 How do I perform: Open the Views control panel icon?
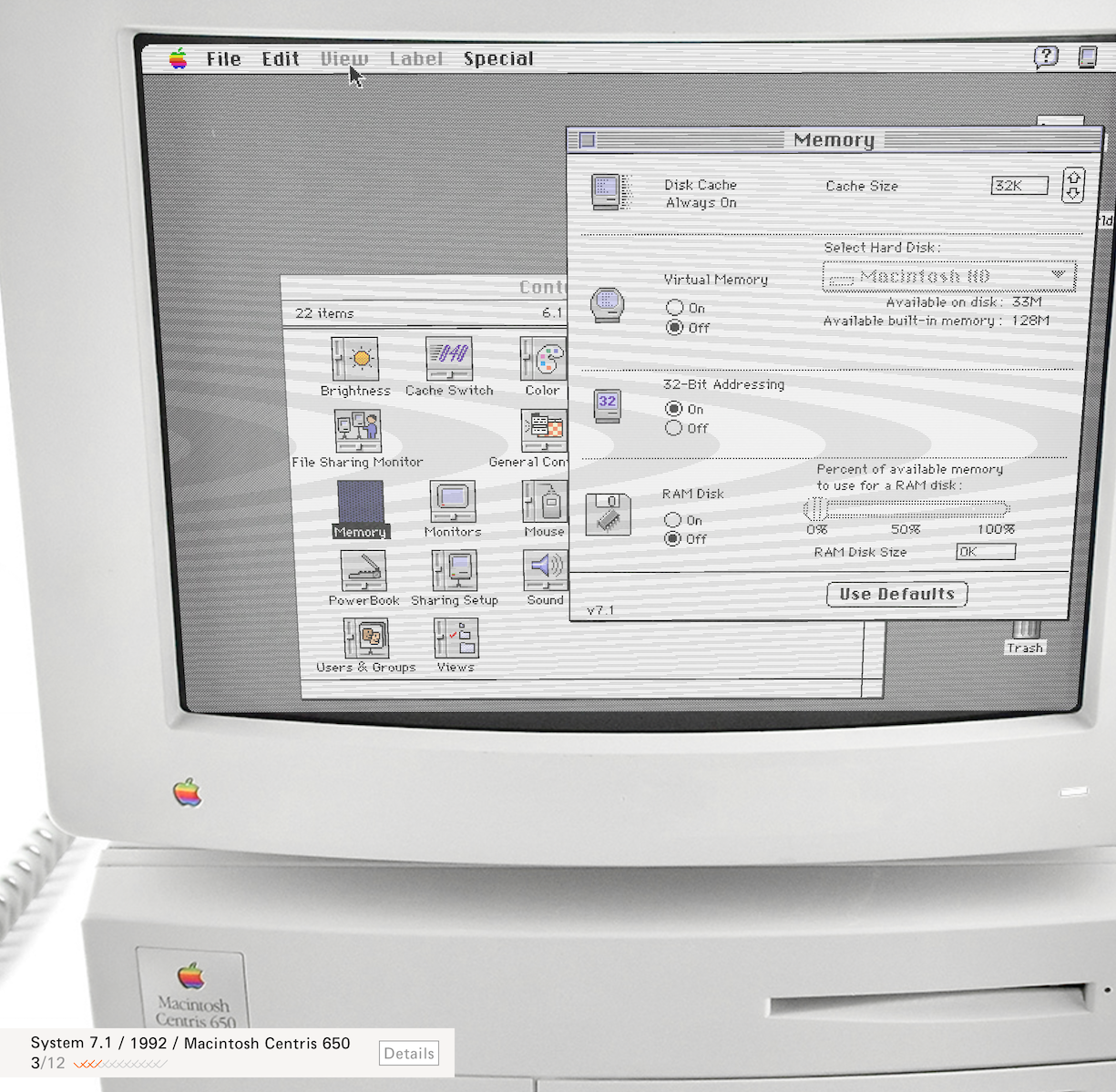point(456,638)
